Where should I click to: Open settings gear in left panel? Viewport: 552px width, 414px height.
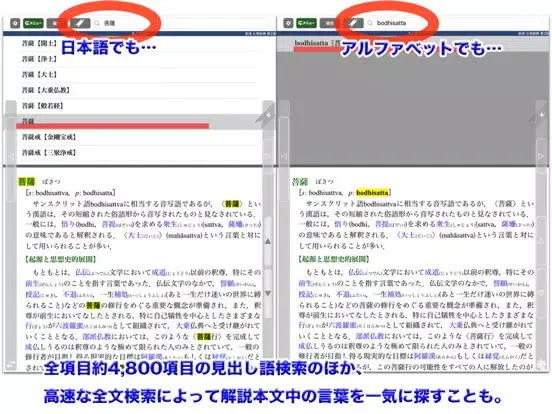click(15, 23)
